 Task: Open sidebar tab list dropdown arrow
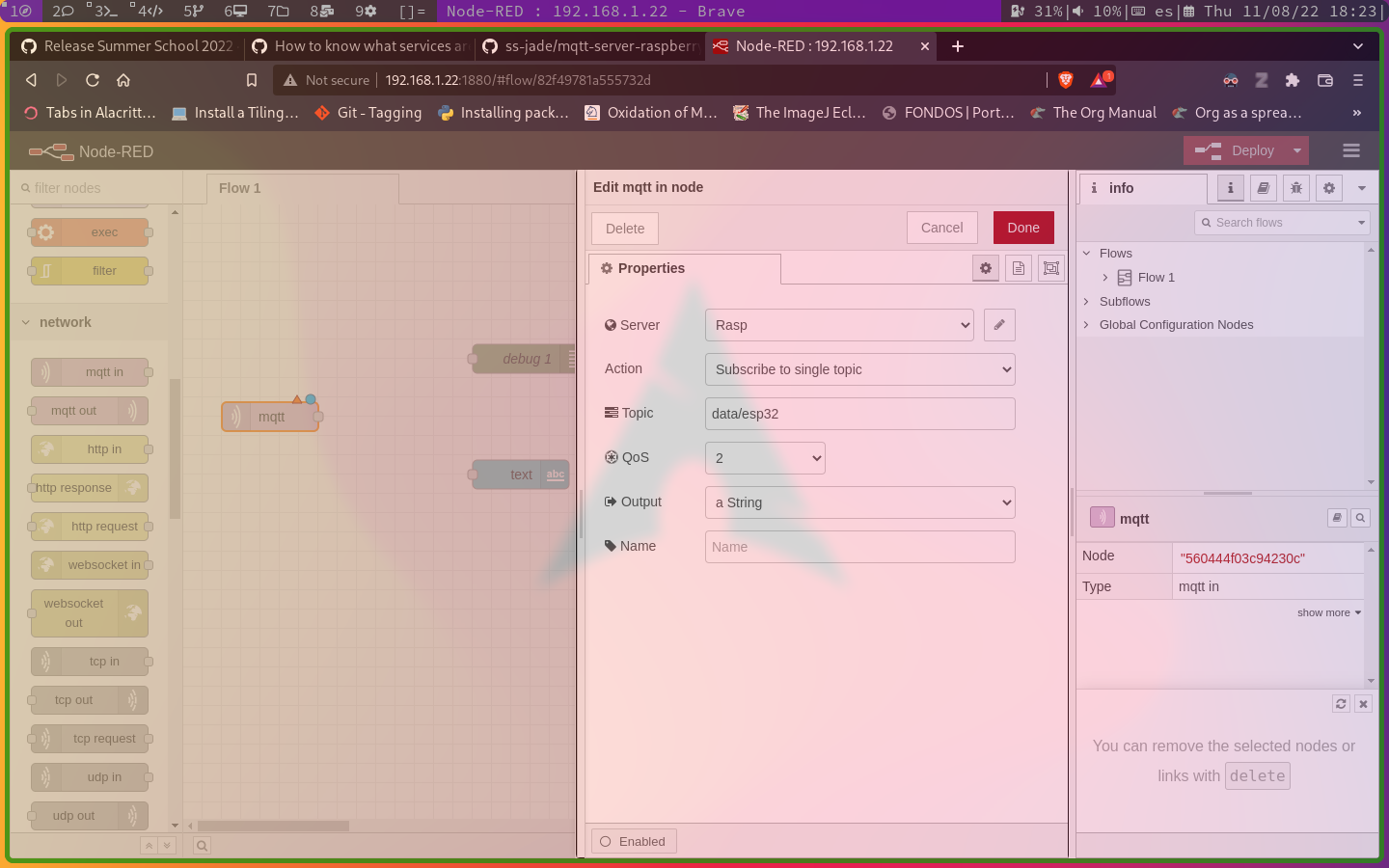coord(1362,188)
